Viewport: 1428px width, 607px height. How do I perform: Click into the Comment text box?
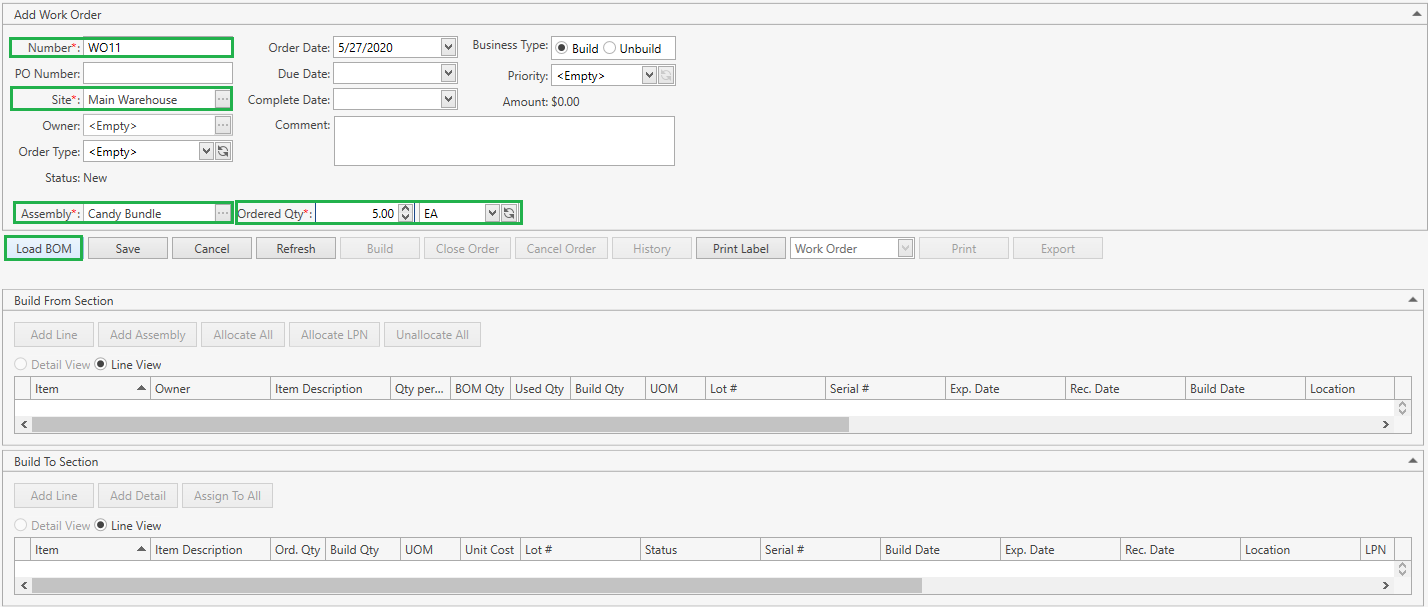(504, 141)
